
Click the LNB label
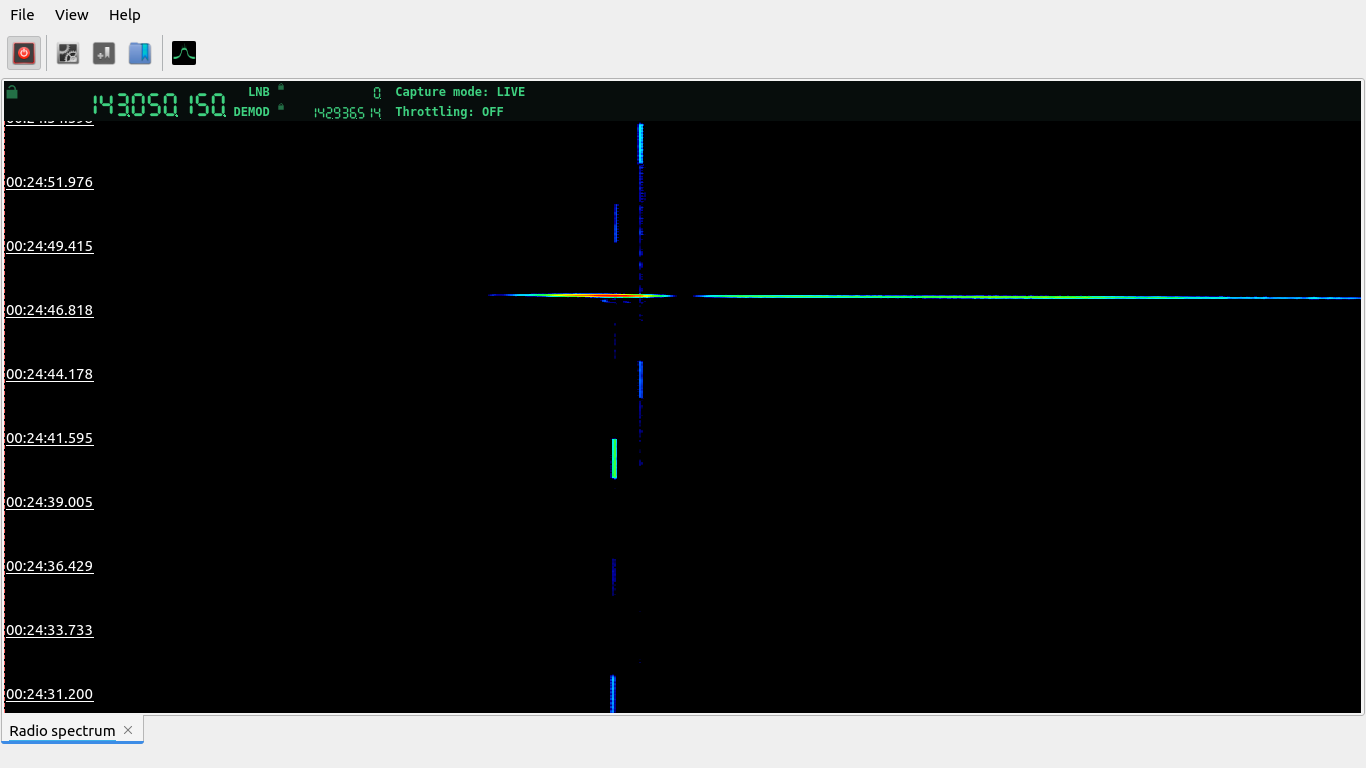tap(259, 92)
